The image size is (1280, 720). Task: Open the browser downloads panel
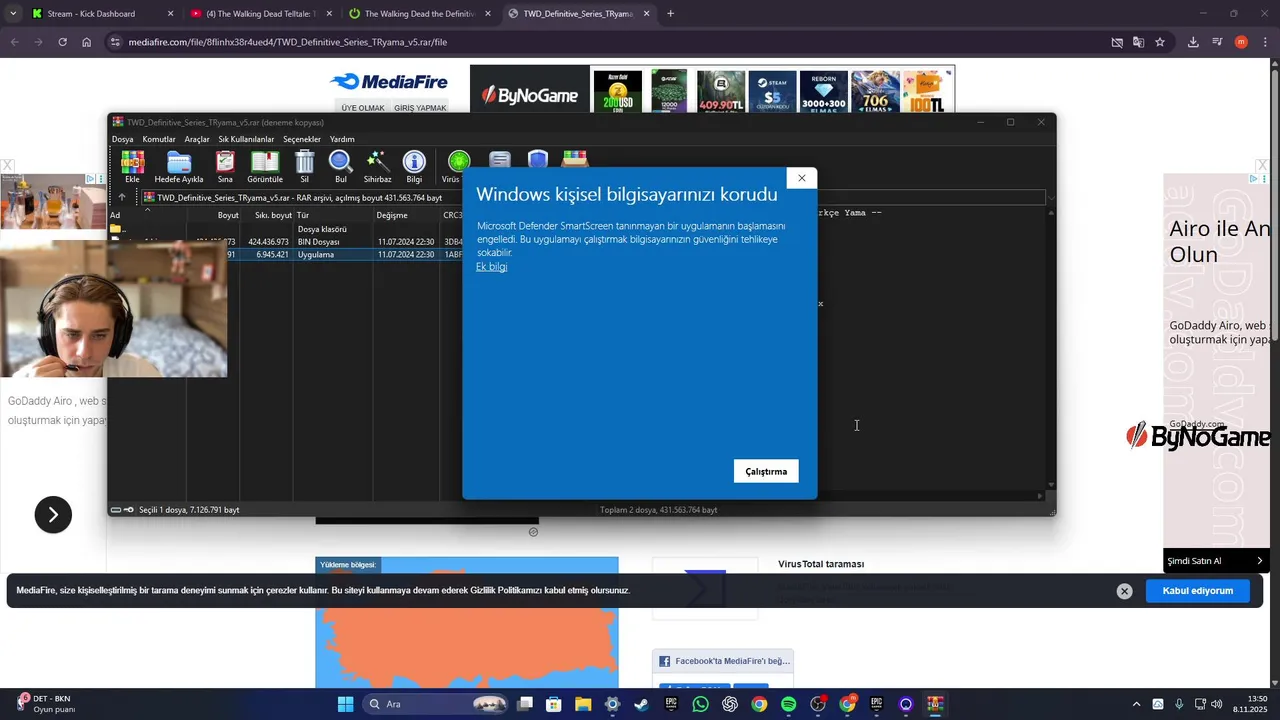(x=1193, y=42)
